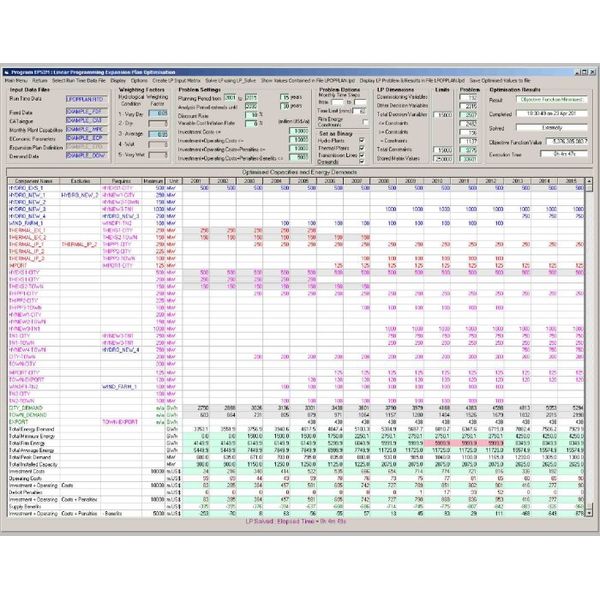Click the Investment Costs limit field

click(x=299, y=131)
